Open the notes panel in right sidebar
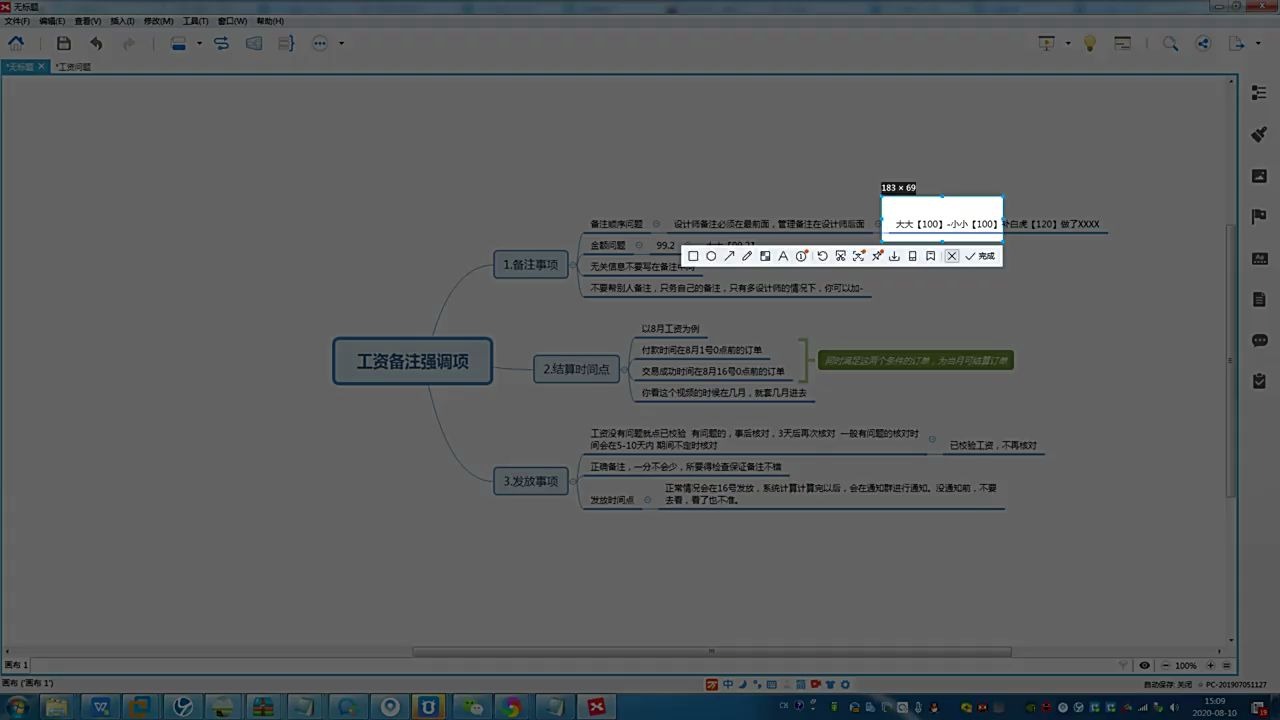This screenshot has width=1280, height=720. tap(1259, 299)
